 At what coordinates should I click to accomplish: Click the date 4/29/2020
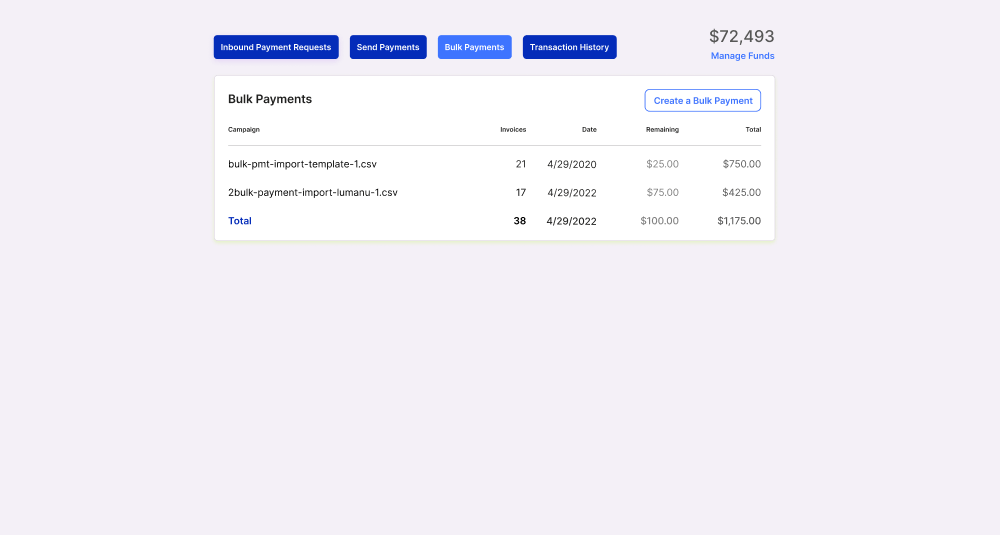(571, 165)
